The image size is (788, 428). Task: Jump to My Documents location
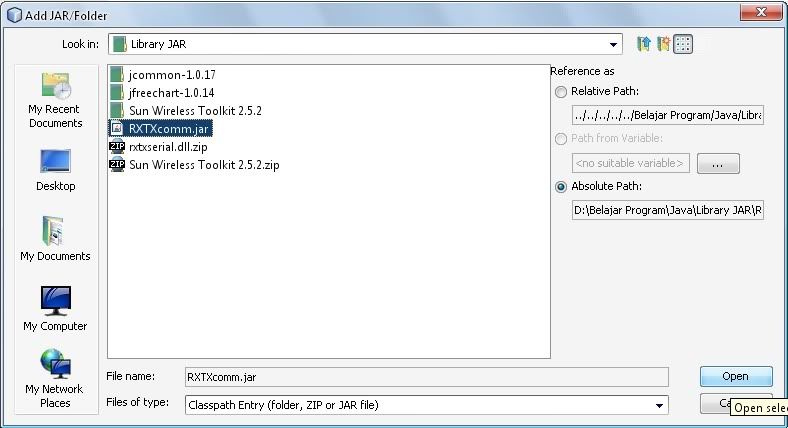[x=55, y=240]
